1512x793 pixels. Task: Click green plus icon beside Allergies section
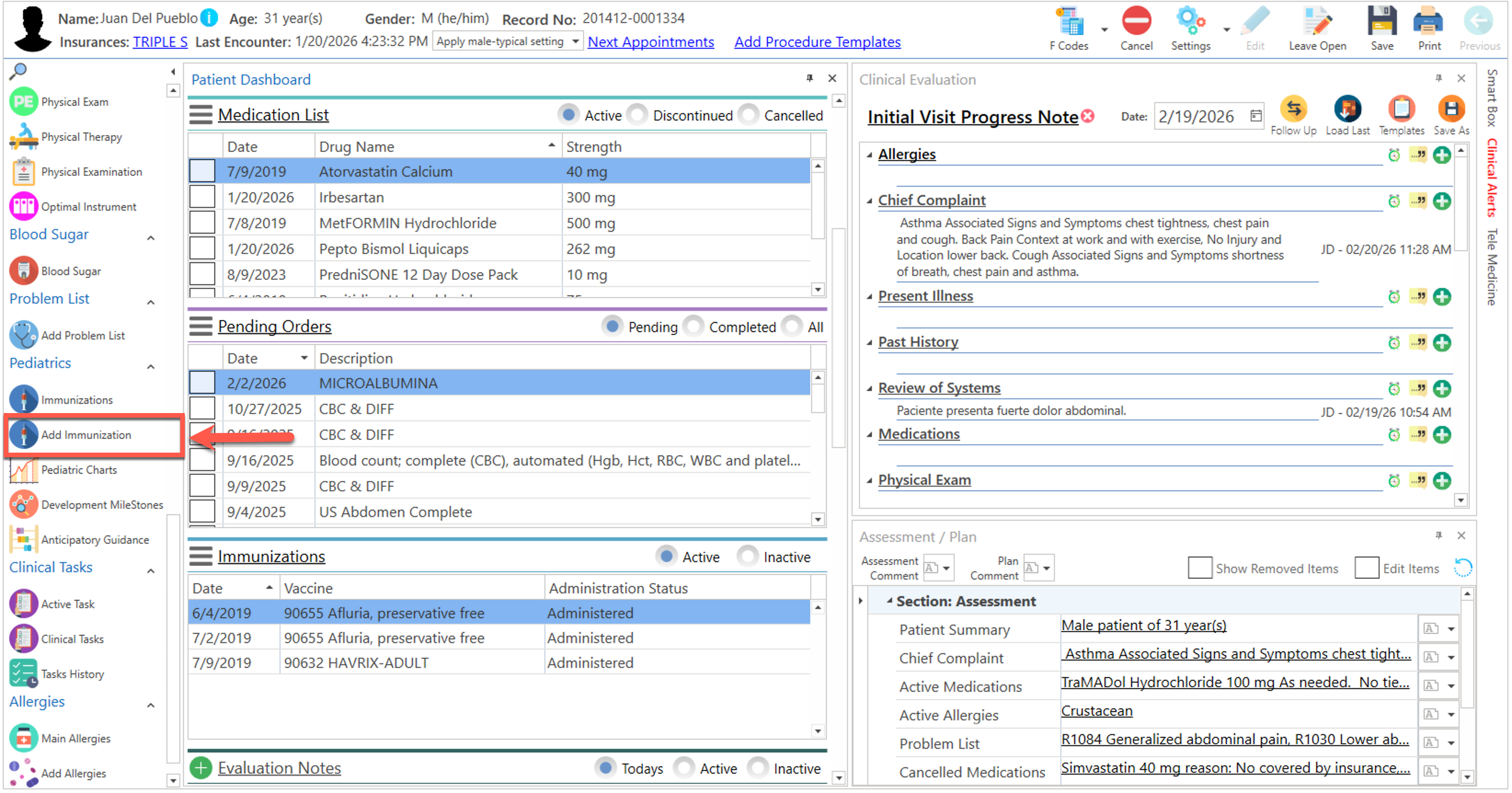coord(1442,155)
